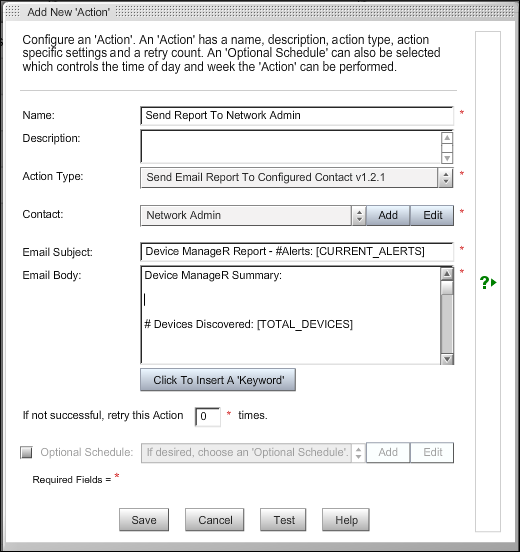
Task: Test the configured Action
Action: pyautogui.click(x=283, y=520)
